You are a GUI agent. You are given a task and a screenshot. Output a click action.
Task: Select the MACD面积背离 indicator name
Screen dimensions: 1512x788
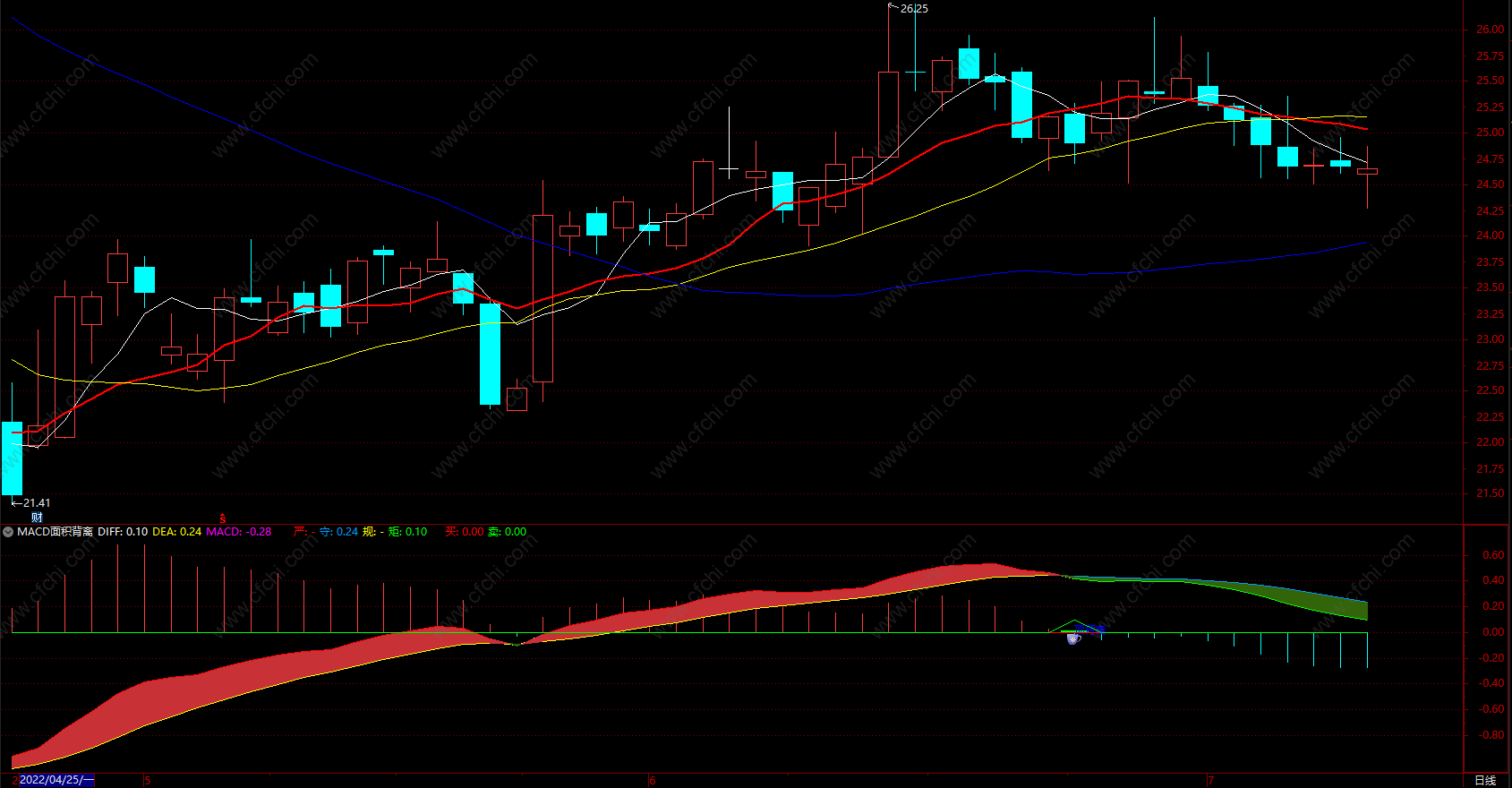pos(55,532)
